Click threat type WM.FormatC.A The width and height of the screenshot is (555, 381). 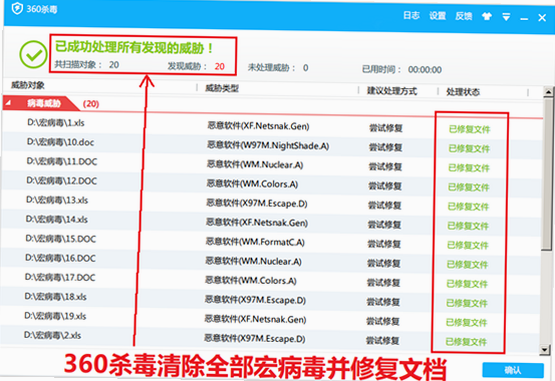tap(255, 242)
